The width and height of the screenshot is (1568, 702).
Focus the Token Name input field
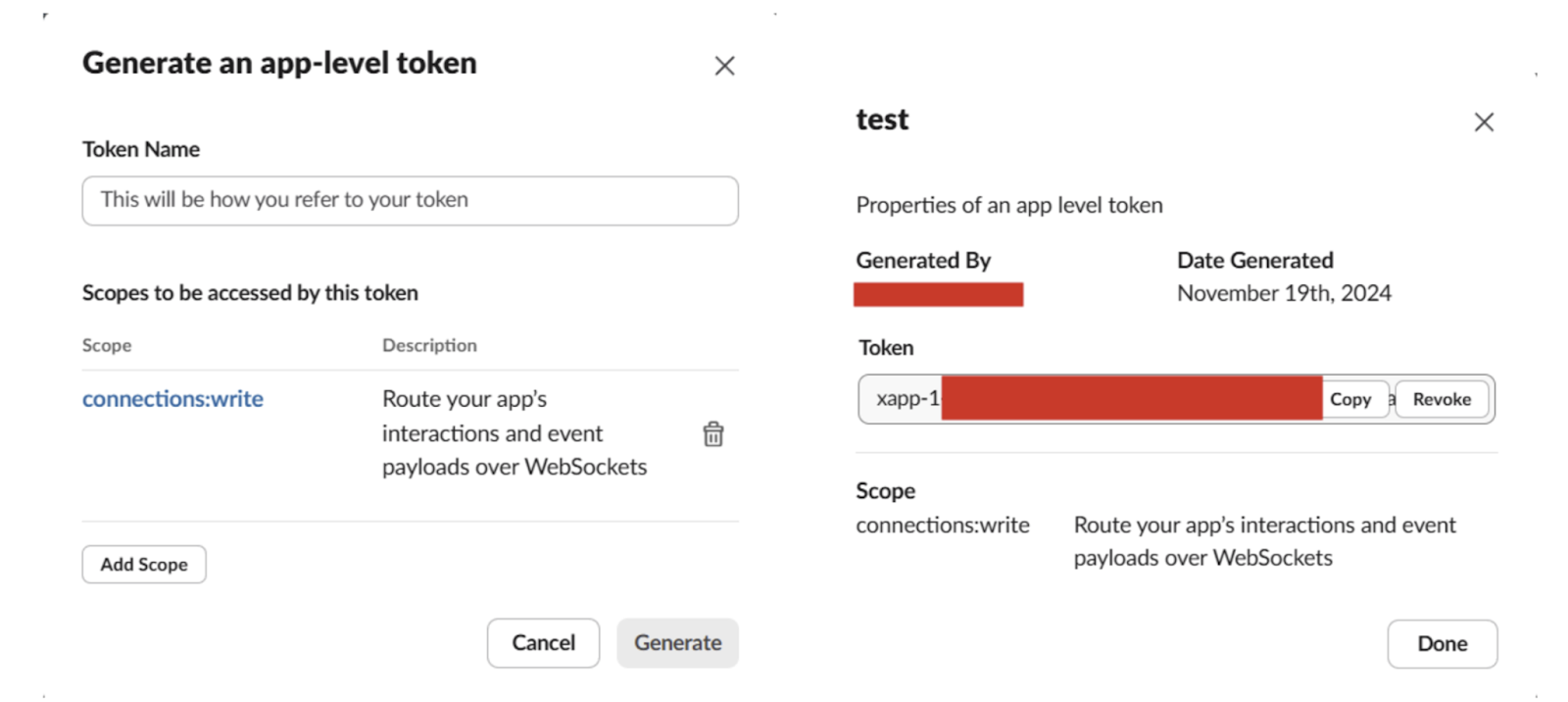click(x=410, y=200)
